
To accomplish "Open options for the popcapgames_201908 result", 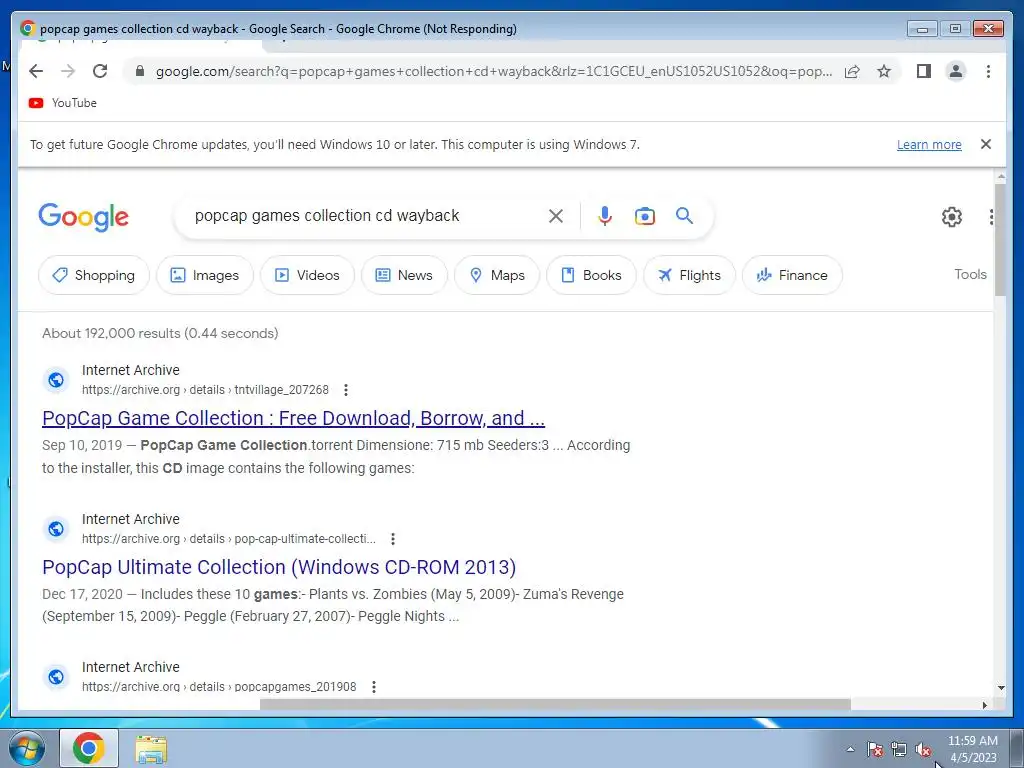I will click(374, 687).
